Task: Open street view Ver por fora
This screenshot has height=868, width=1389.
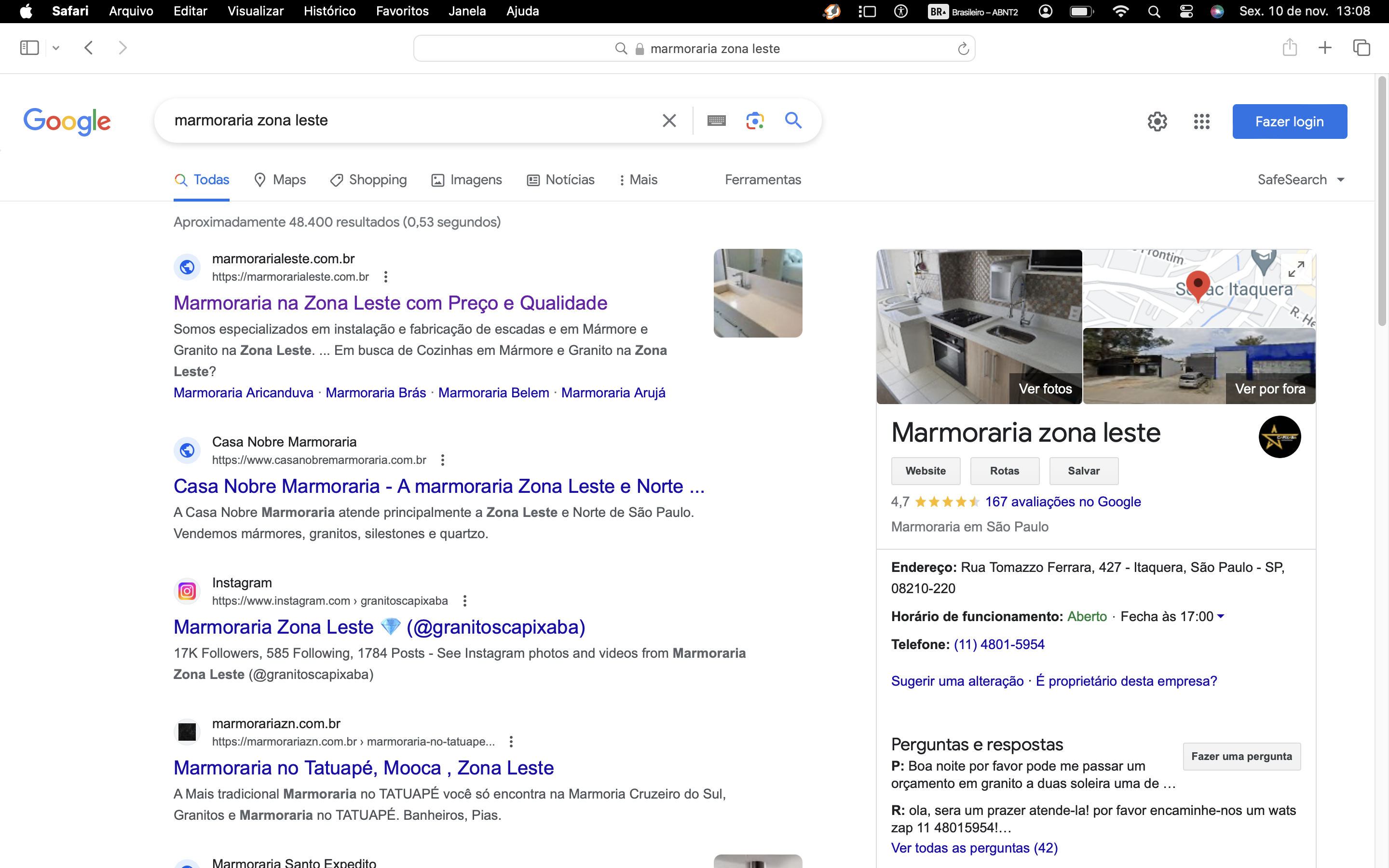Action: point(1199,366)
